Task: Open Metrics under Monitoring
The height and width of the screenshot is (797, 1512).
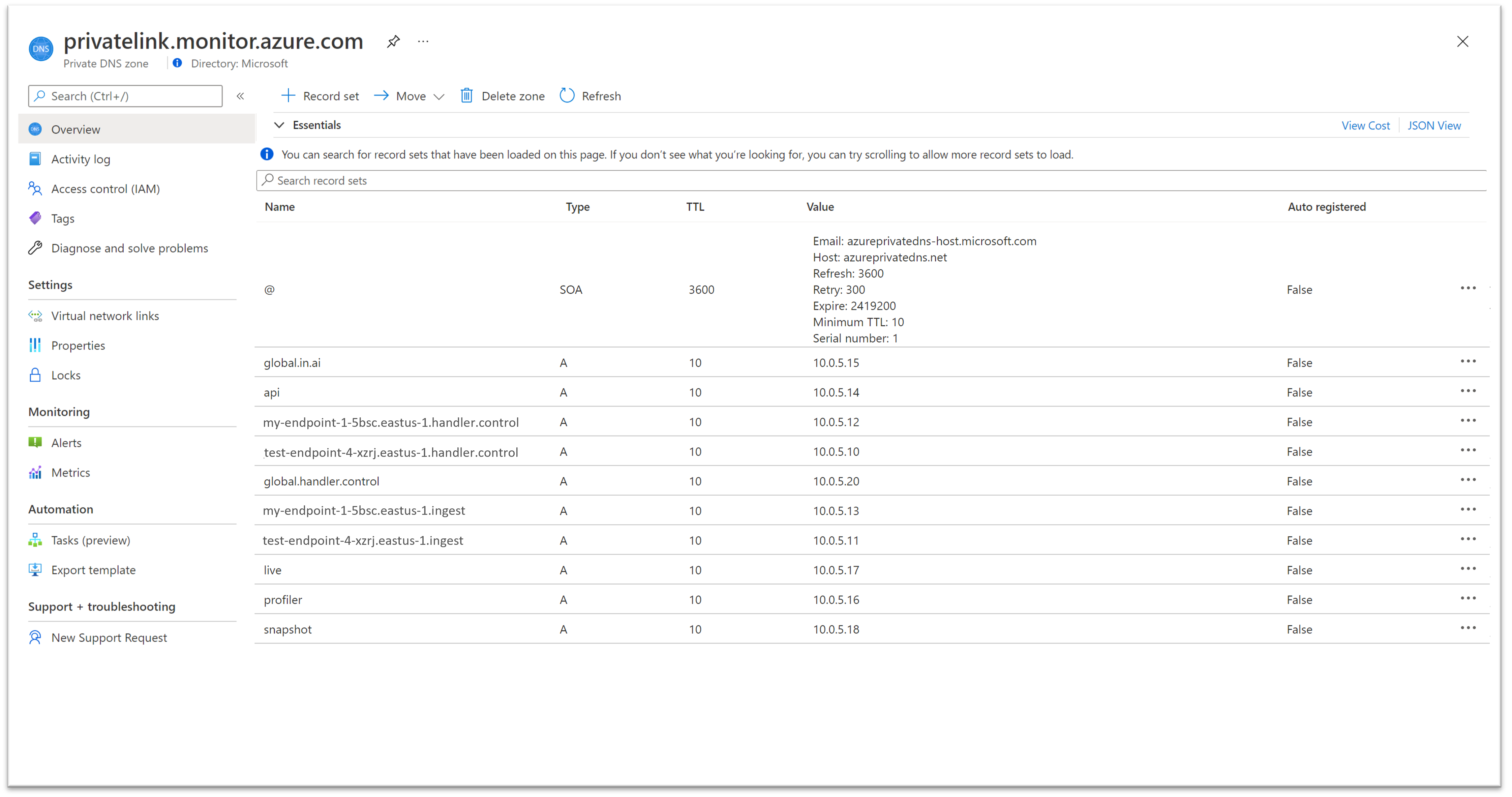Action: coord(70,472)
